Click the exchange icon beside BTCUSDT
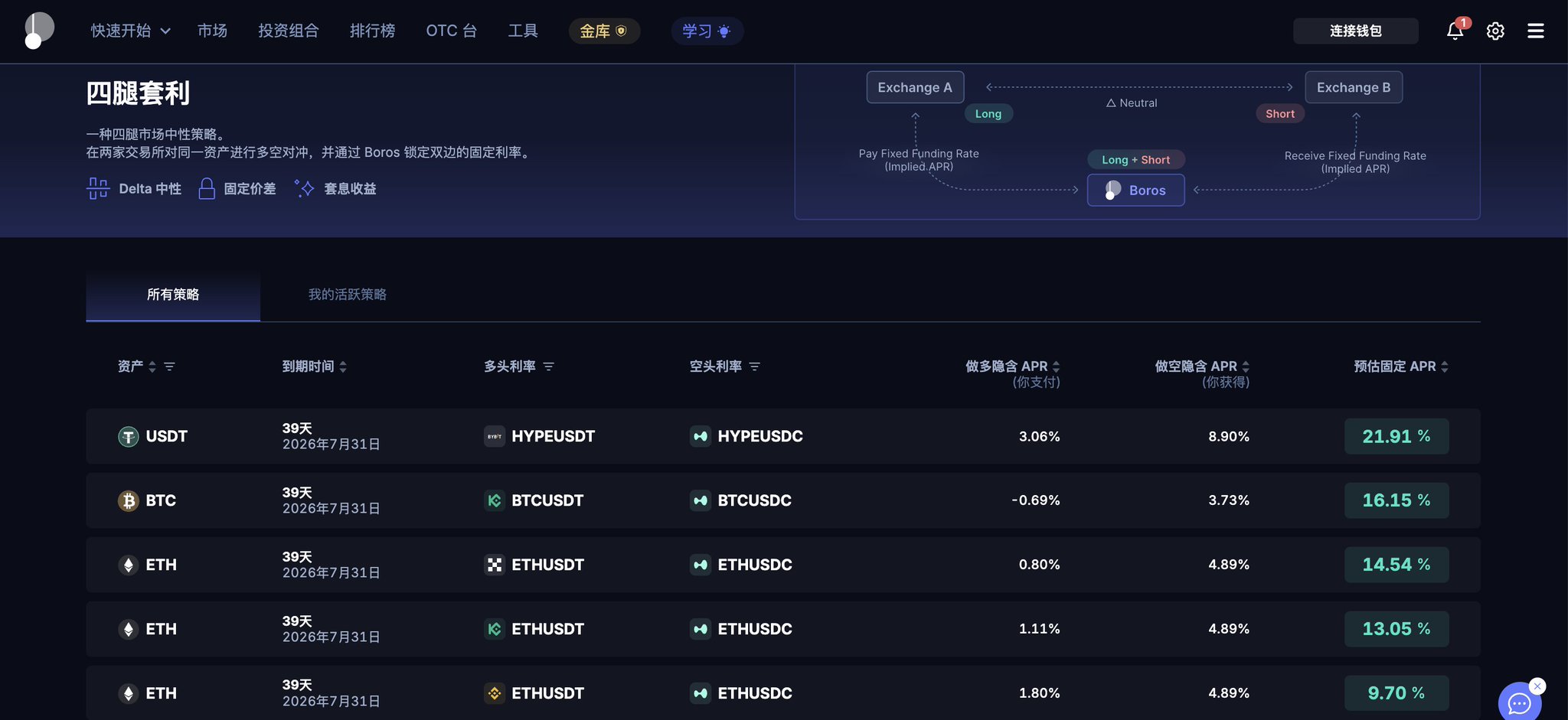 pyautogui.click(x=495, y=500)
